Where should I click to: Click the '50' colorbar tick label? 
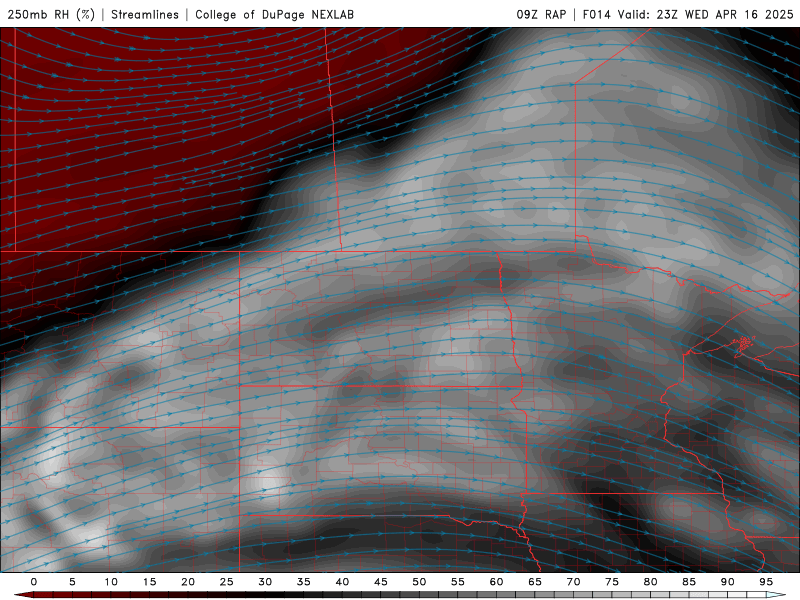419,582
